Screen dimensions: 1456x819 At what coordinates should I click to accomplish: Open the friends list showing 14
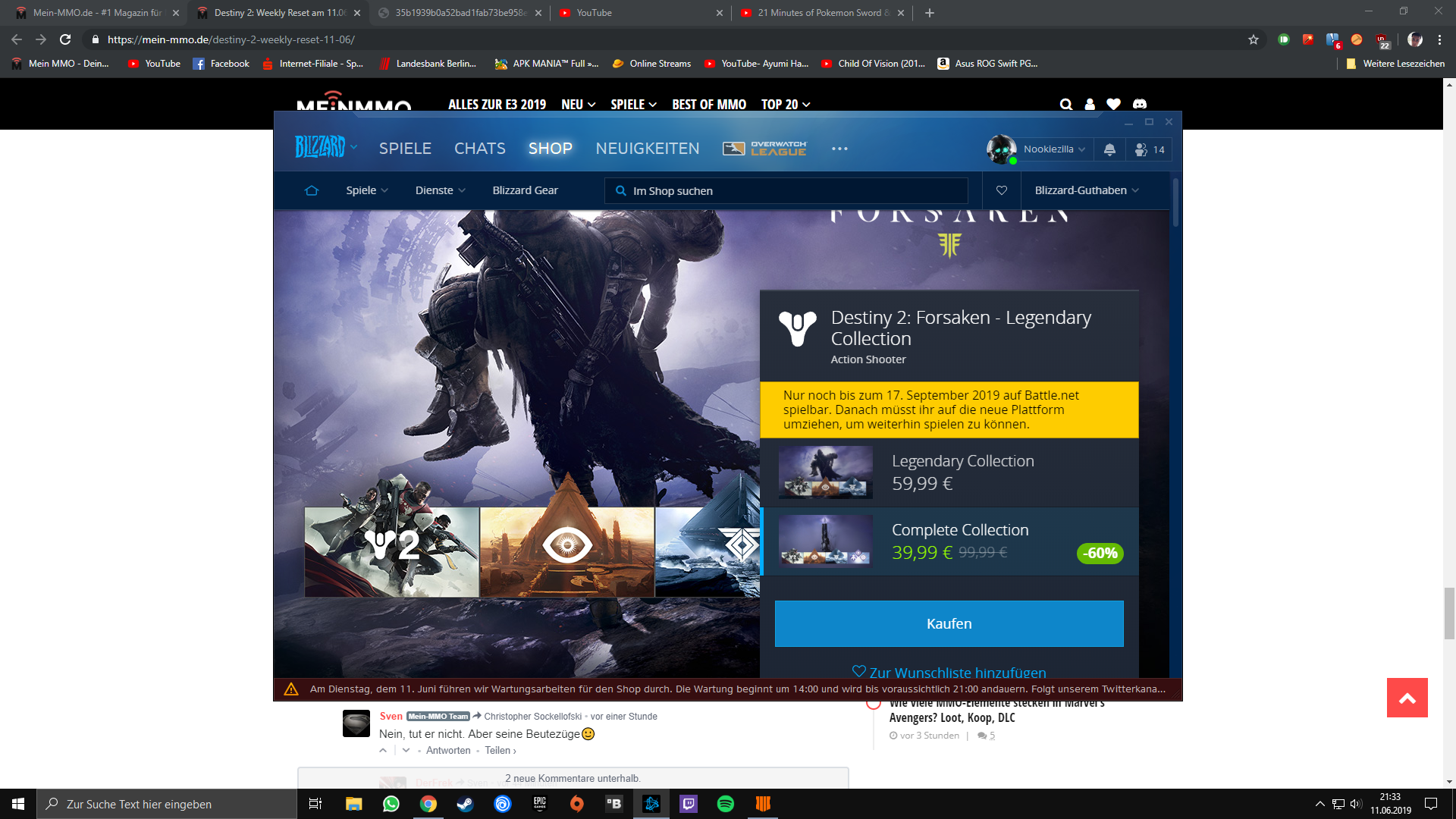pos(1150,149)
